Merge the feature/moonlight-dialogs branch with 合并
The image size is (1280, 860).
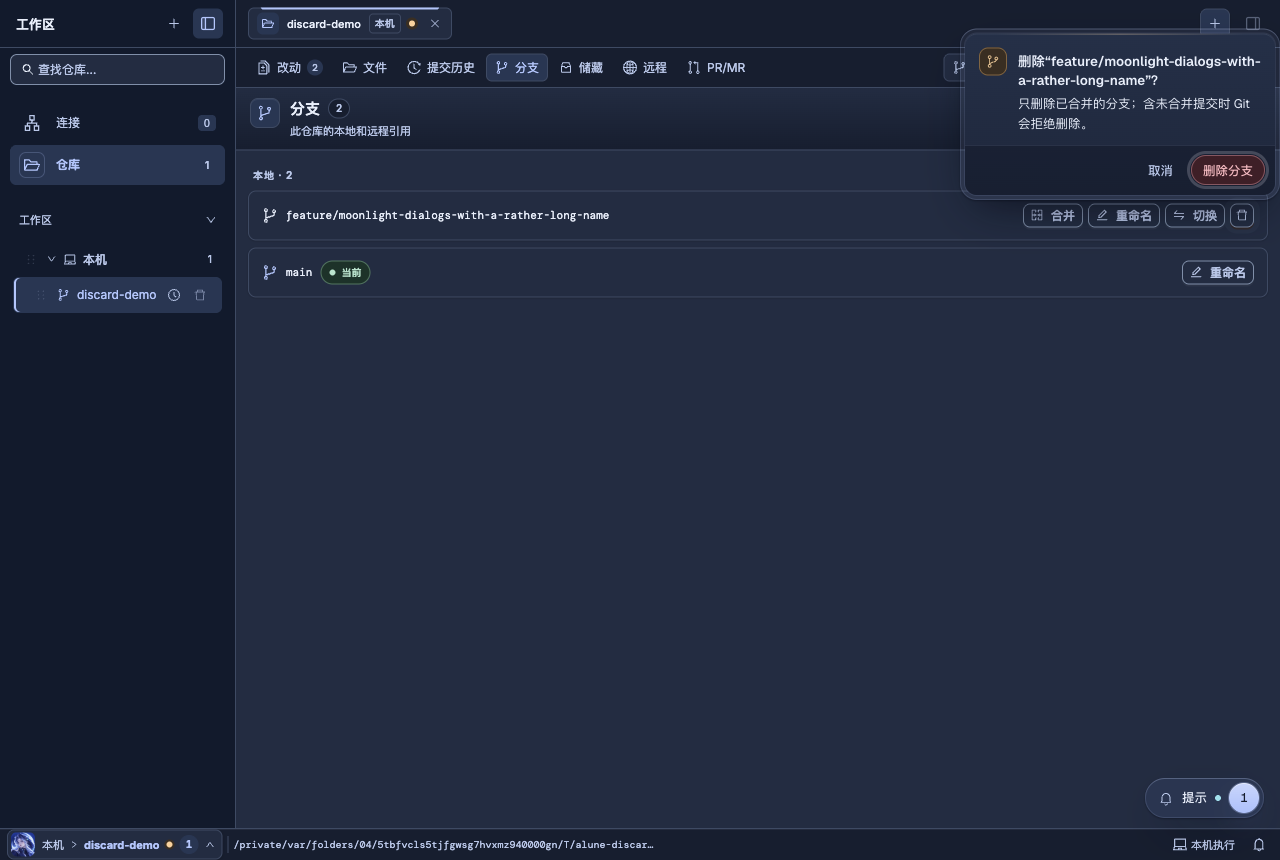tap(1053, 216)
